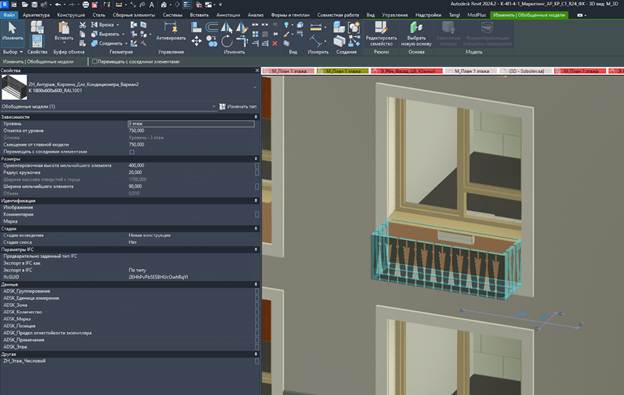Click the red Delete X icon
This screenshot has height=395, width=624.
275,43
